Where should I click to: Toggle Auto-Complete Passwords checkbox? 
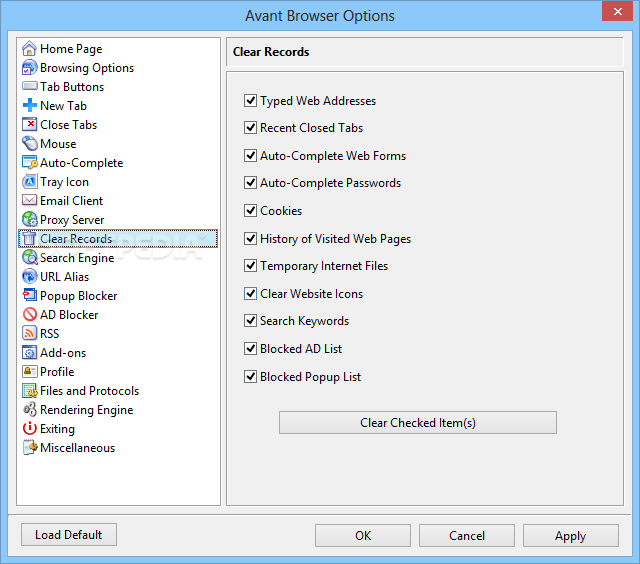point(250,183)
